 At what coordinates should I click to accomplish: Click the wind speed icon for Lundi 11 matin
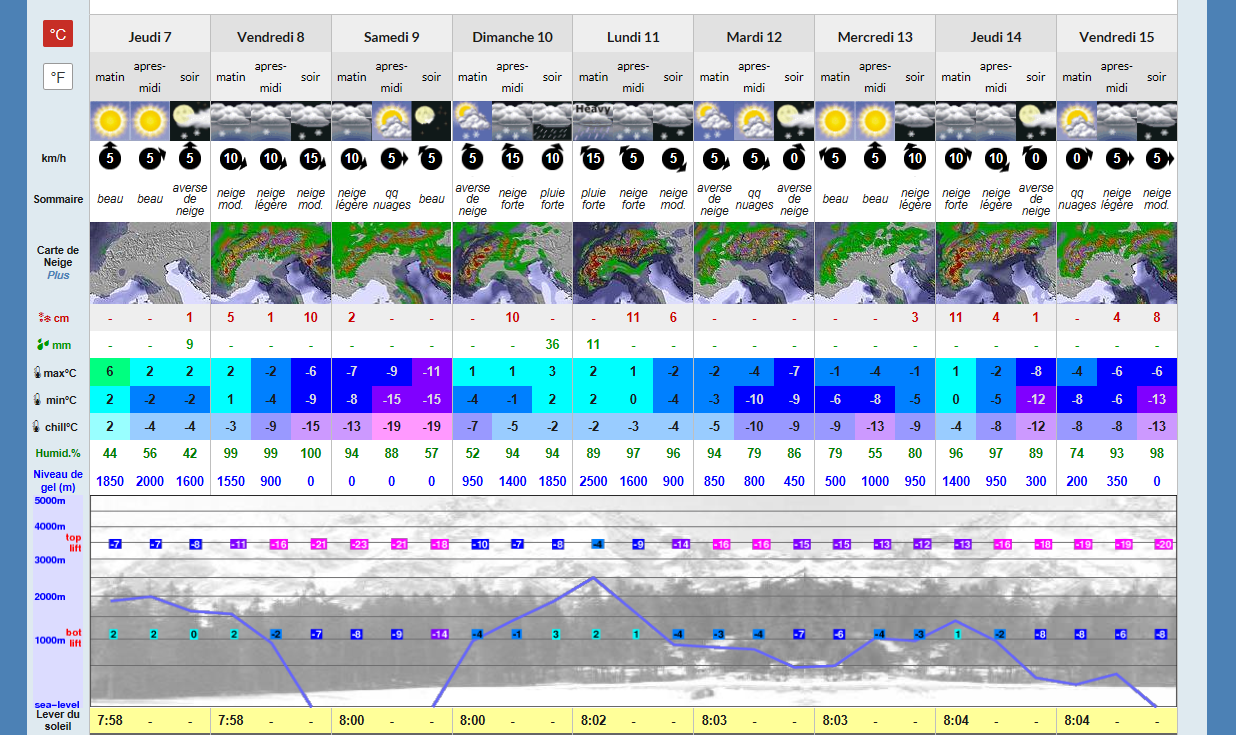593,159
